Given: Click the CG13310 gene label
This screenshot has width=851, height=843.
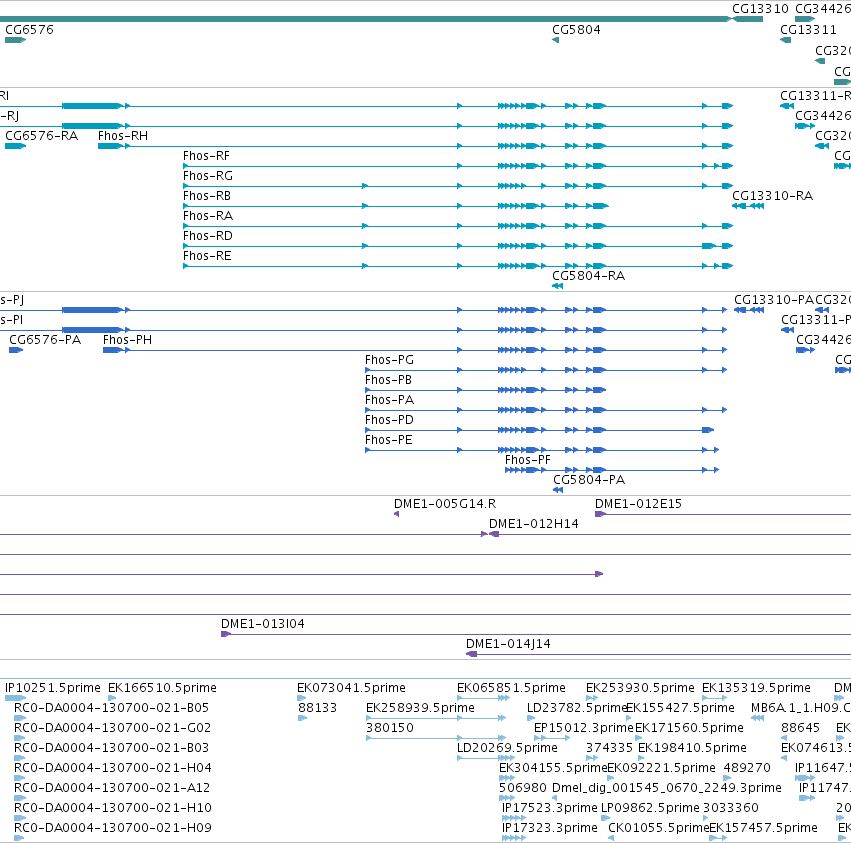Looking at the screenshot, I should [760, 9].
